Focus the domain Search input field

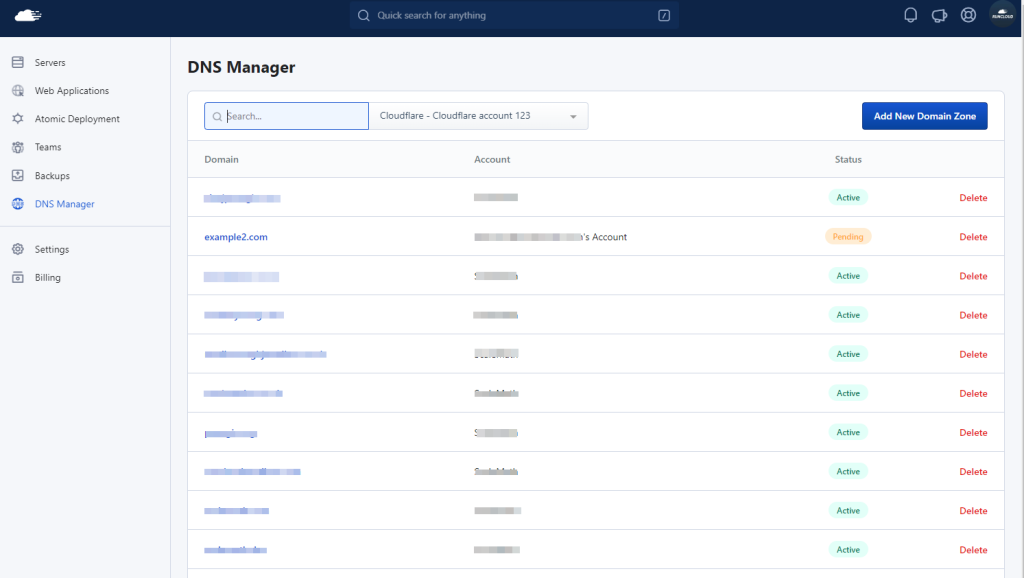point(286,116)
